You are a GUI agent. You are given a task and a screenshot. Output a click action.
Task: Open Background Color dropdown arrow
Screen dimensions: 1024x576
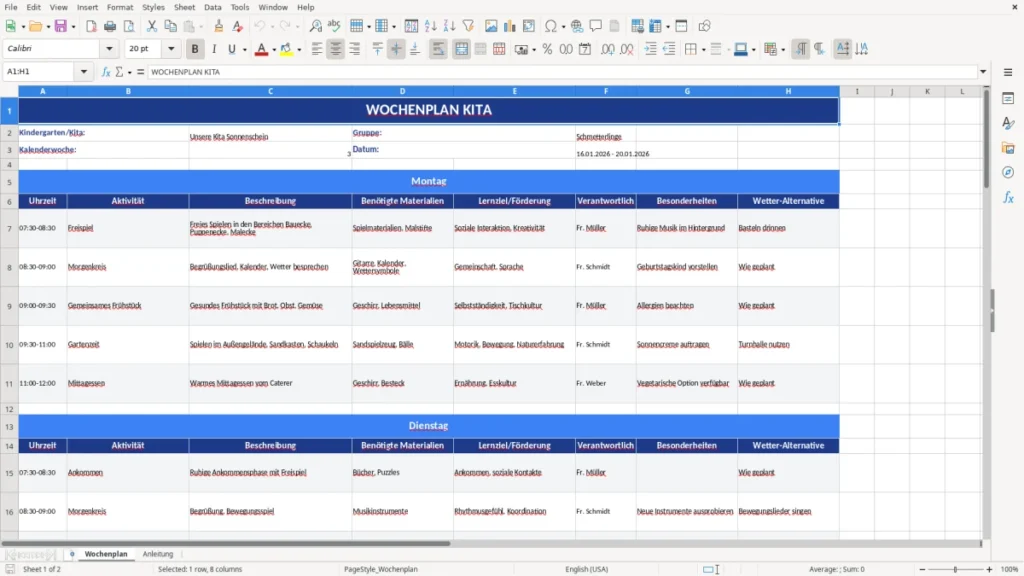[x=299, y=49]
